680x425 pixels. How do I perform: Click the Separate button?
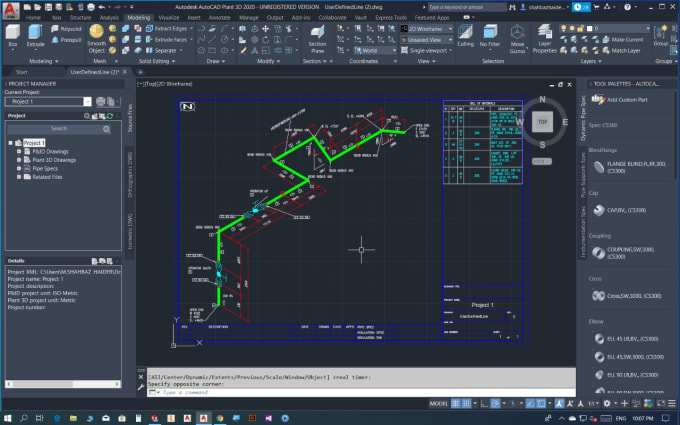[163, 50]
